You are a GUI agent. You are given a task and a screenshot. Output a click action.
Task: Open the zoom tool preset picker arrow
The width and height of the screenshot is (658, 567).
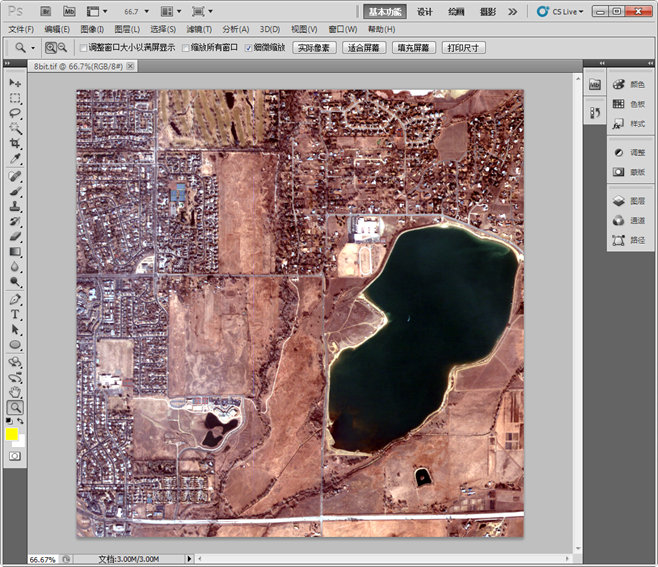click(33, 48)
